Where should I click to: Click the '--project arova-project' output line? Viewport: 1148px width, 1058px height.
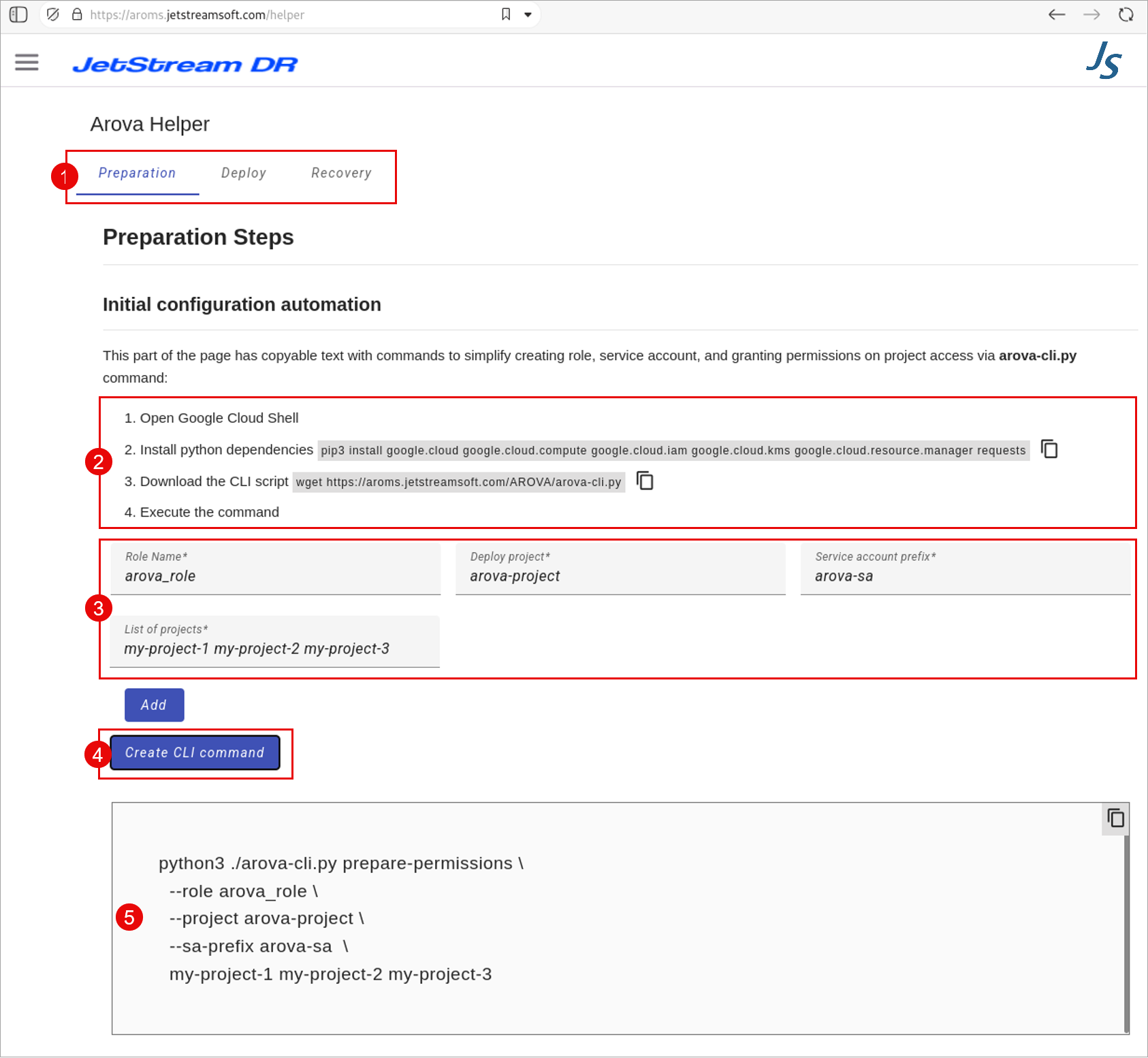pyautogui.click(x=267, y=918)
